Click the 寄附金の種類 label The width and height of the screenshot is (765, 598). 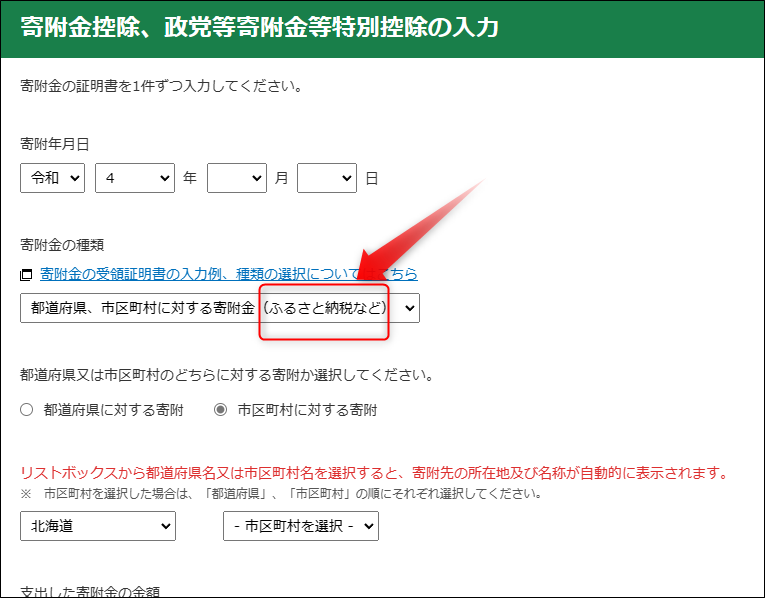pyautogui.click(x=62, y=245)
